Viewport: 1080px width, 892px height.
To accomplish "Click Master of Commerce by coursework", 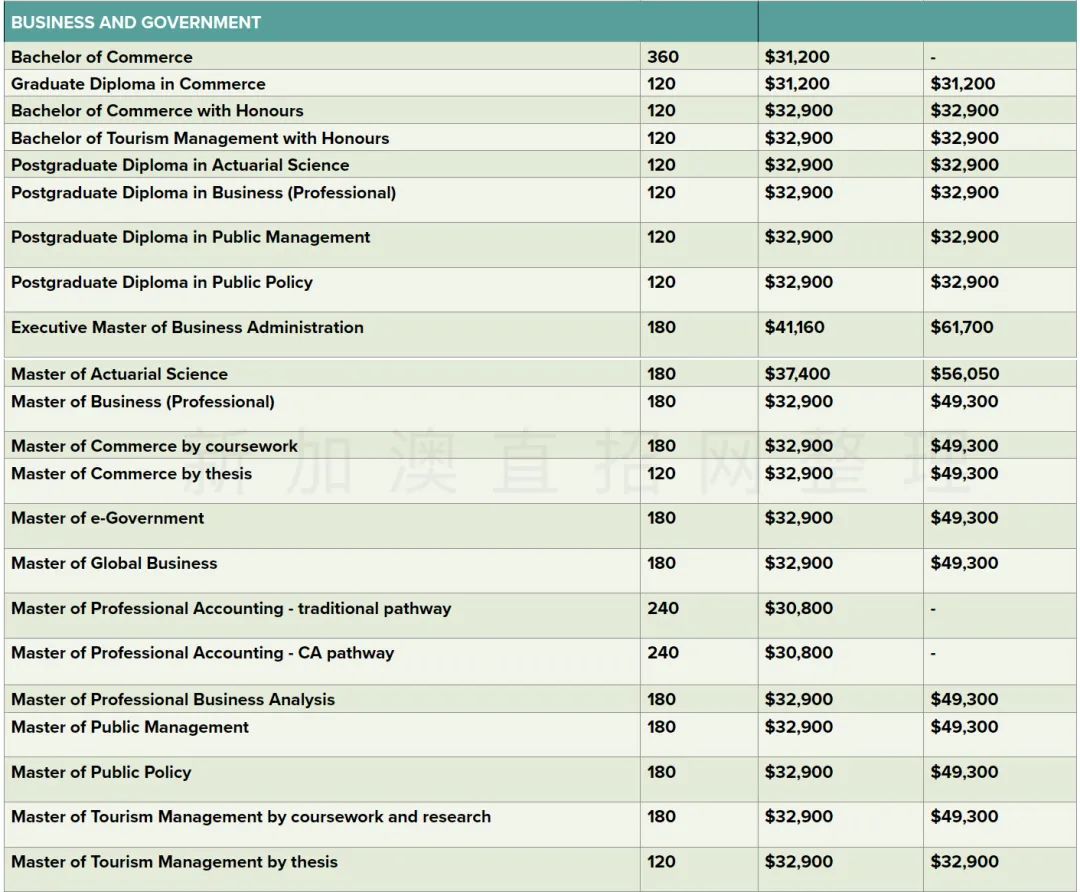I will click(x=154, y=446).
